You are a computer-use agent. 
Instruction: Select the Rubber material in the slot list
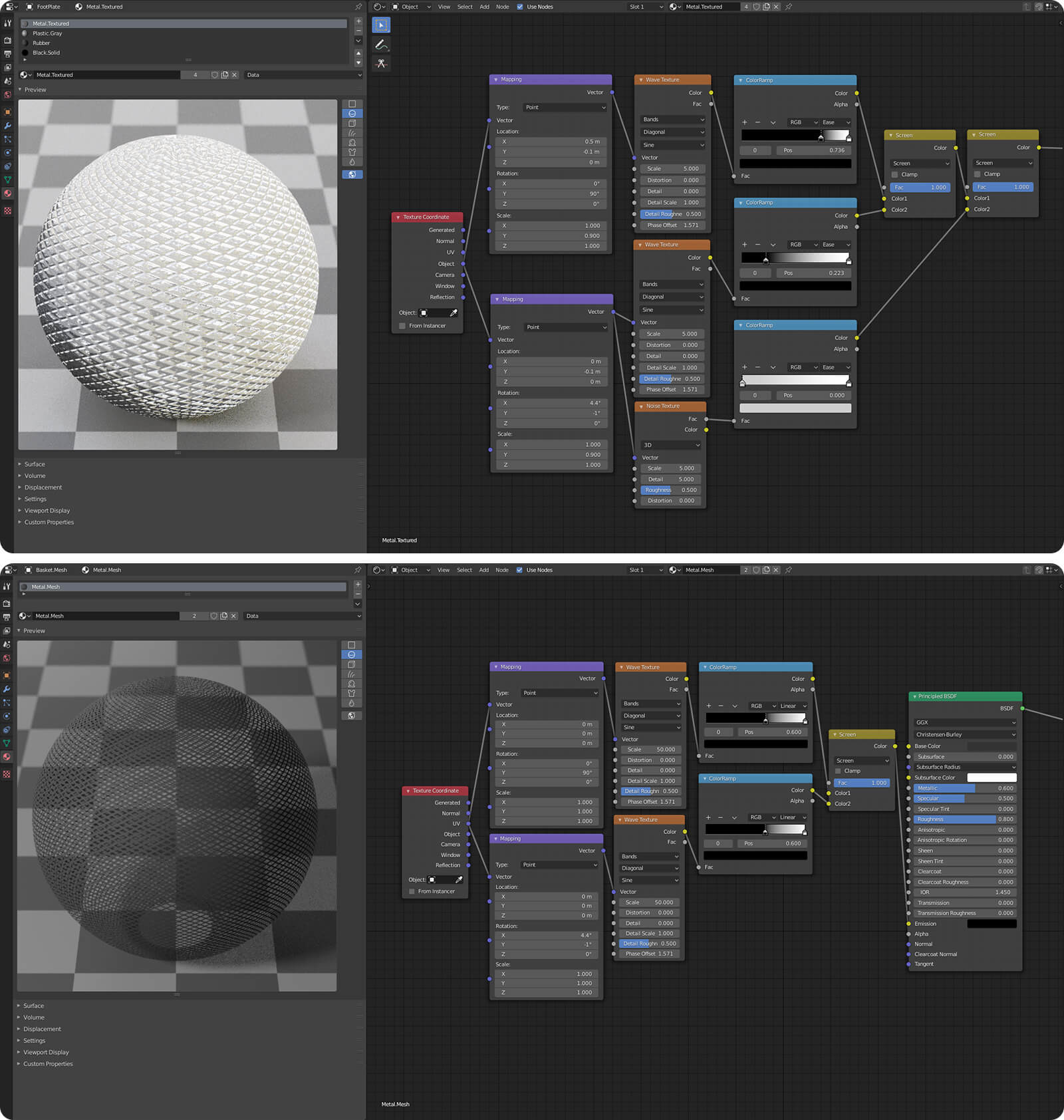click(41, 43)
